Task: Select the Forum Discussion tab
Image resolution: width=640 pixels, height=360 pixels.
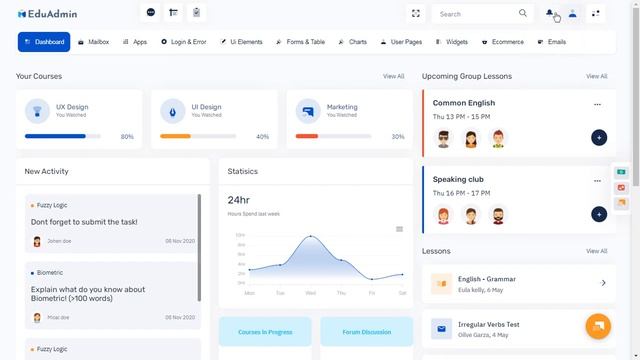Action: [x=367, y=332]
